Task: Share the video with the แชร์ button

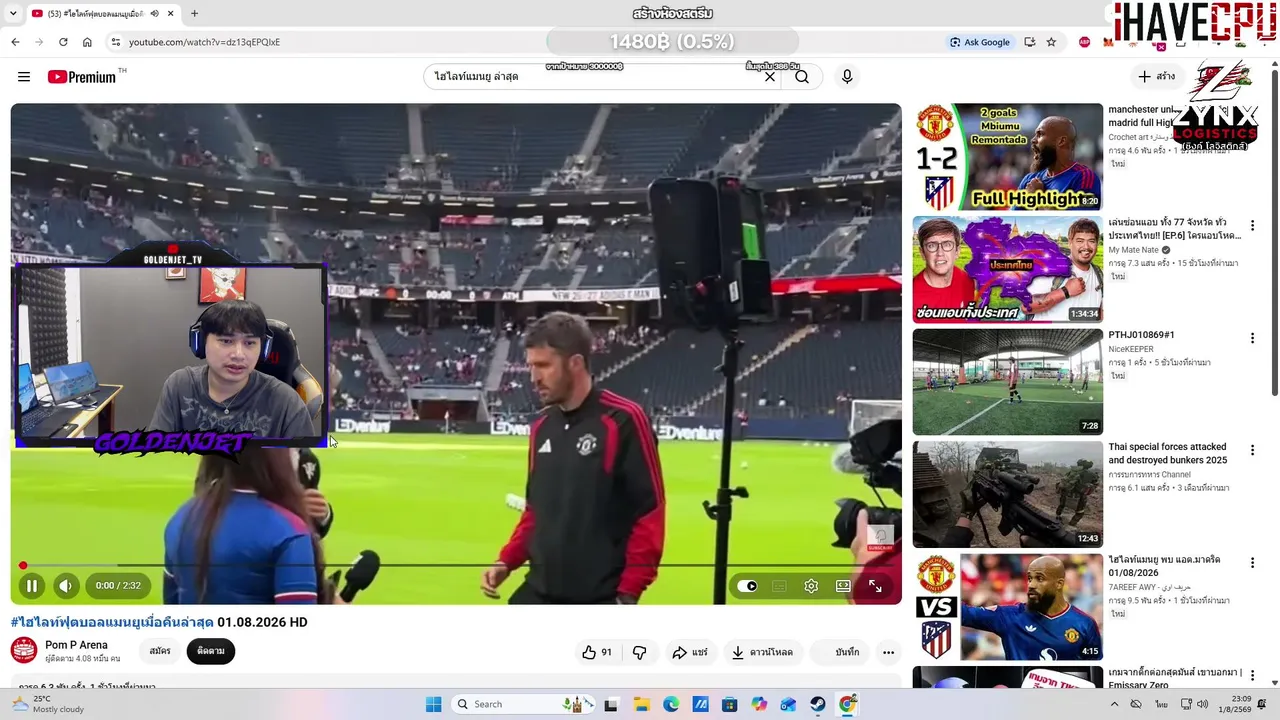Action: (x=690, y=652)
